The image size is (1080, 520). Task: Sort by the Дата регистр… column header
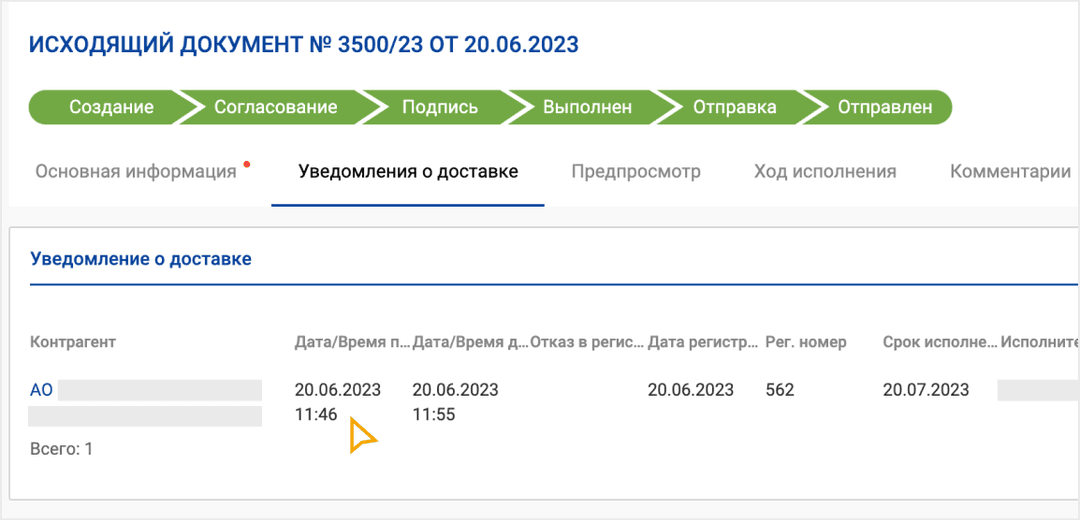pyautogui.click(x=703, y=342)
